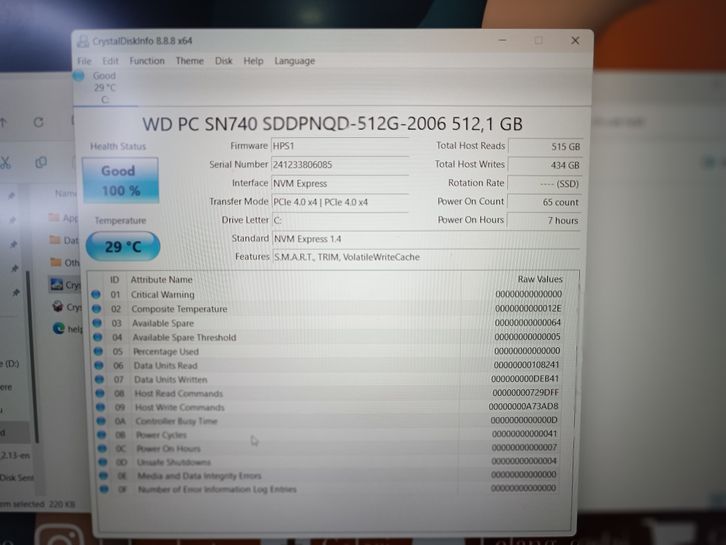Open the Function menu
Viewport: 726px width, 545px height.
coord(147,61)
